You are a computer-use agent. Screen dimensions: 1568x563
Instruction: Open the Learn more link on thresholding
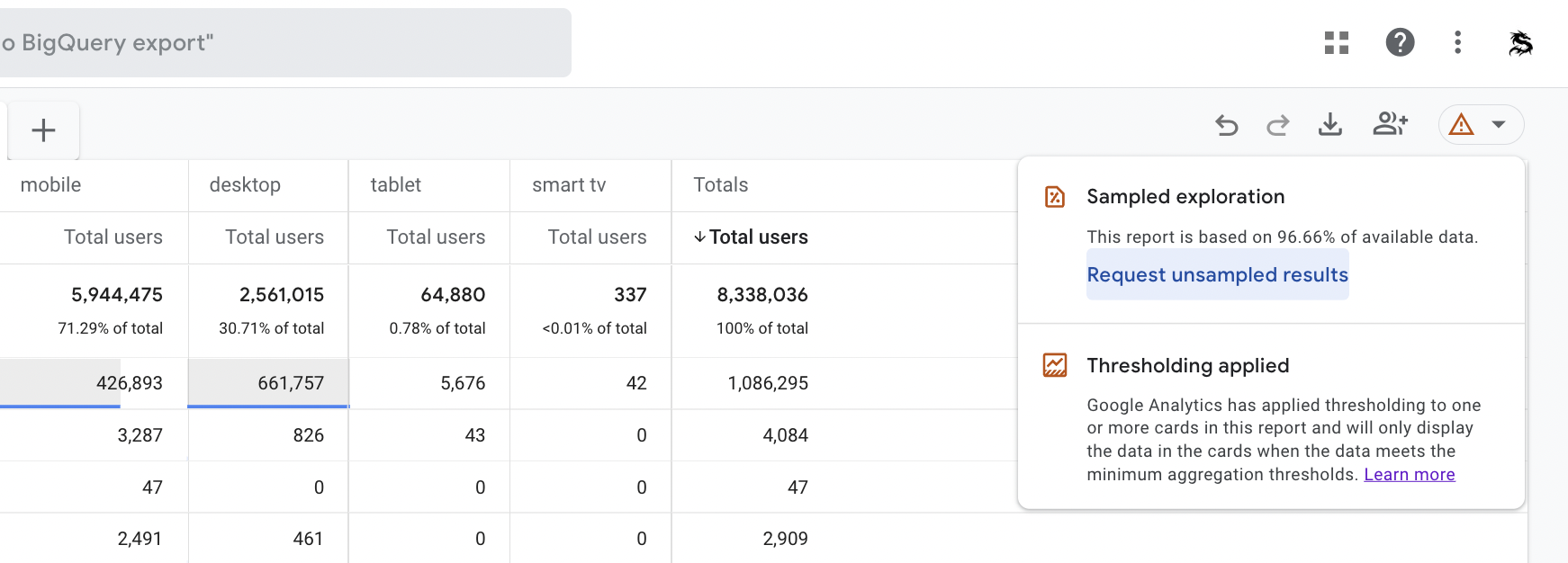click(1410, 475)
